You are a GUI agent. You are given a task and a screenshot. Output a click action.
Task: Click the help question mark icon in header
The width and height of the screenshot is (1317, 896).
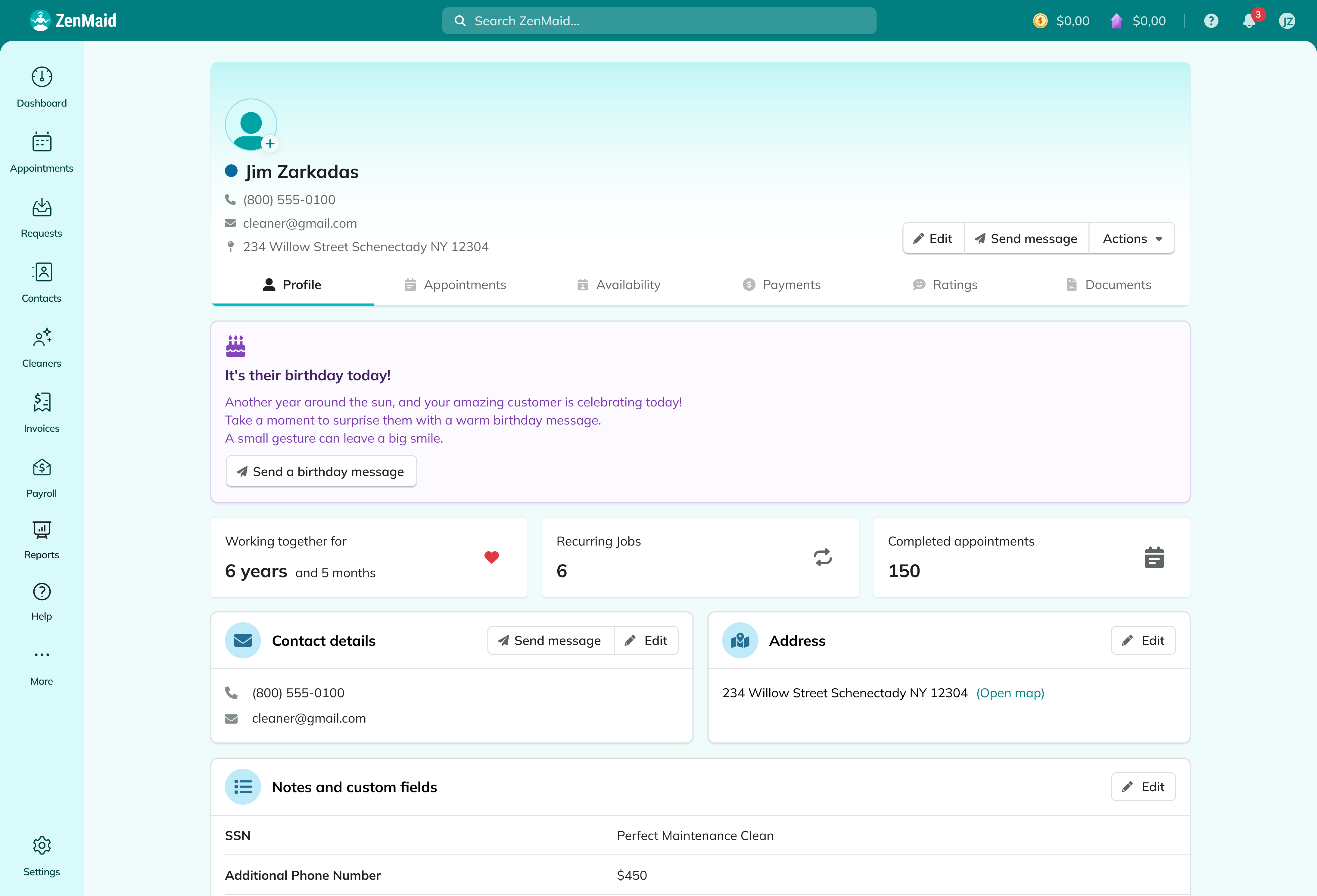point(1210,21)
